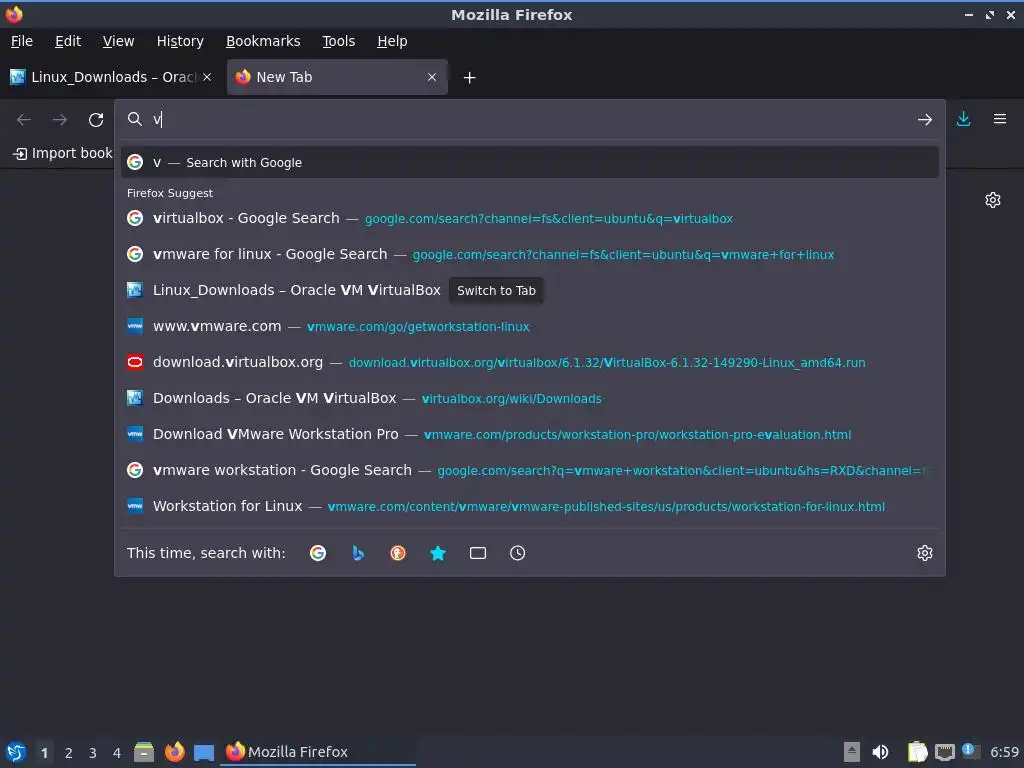This screenshot has width=1024, height=768.
Task: Close the Linux_Downloads tab
Action: point(207,77)
